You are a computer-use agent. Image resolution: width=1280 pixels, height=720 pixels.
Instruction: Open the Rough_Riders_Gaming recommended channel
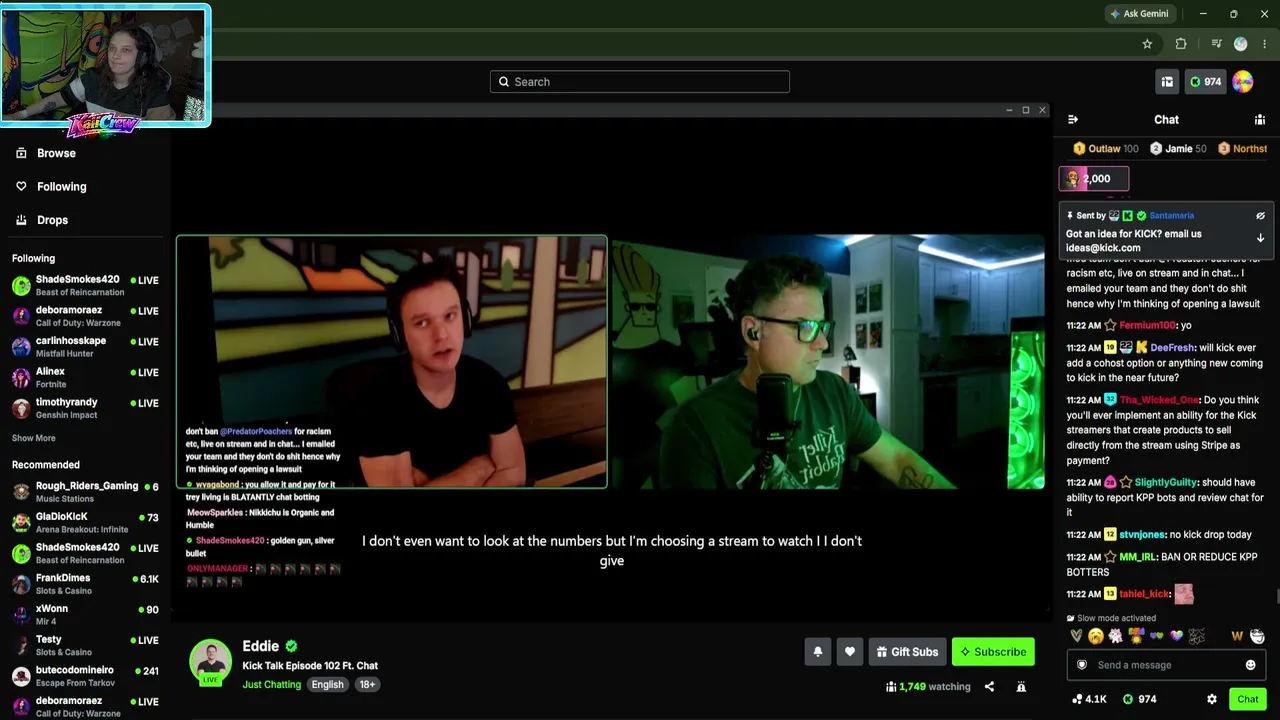[85, 492]
